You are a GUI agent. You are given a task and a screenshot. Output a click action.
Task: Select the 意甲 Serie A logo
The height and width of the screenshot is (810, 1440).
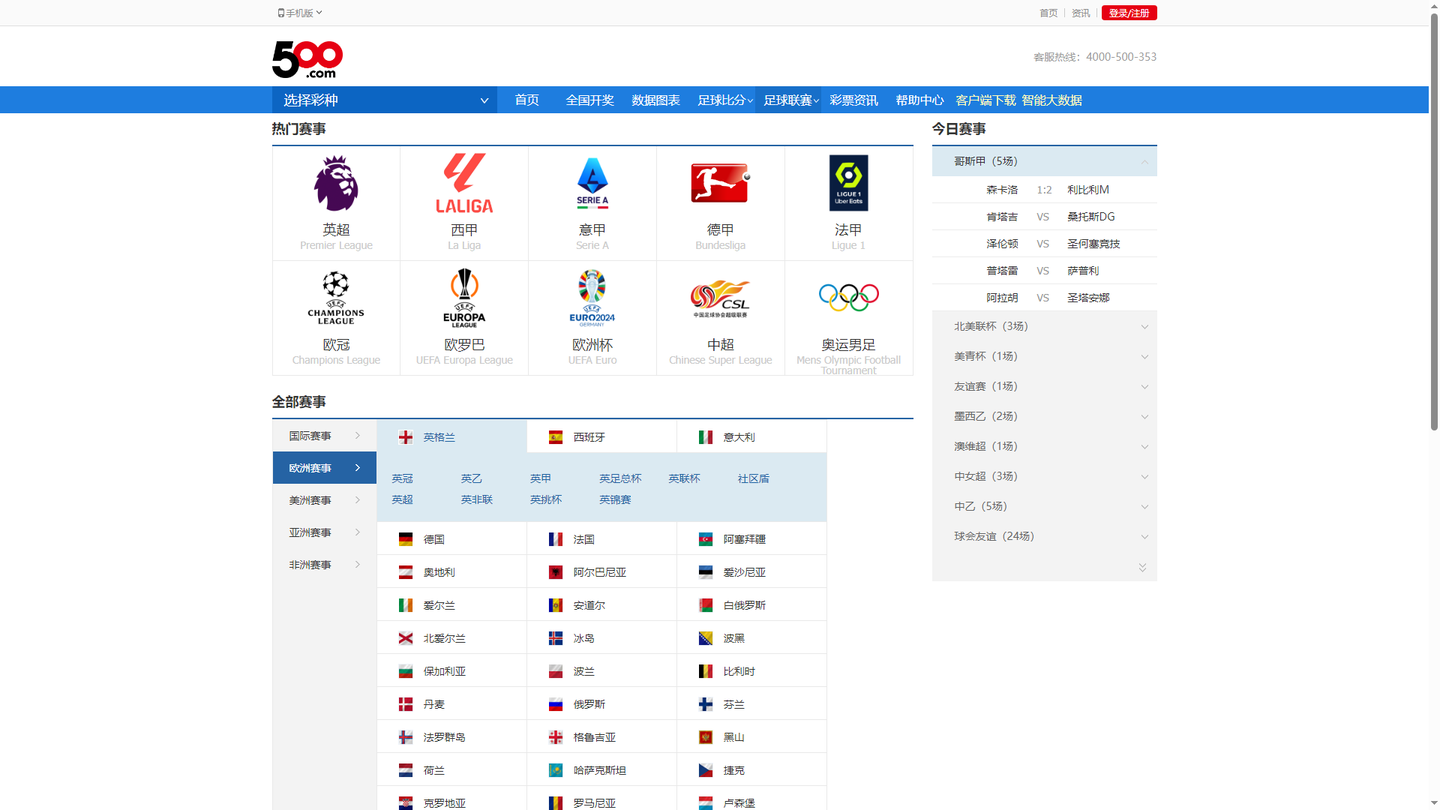(x=592, y=183)
